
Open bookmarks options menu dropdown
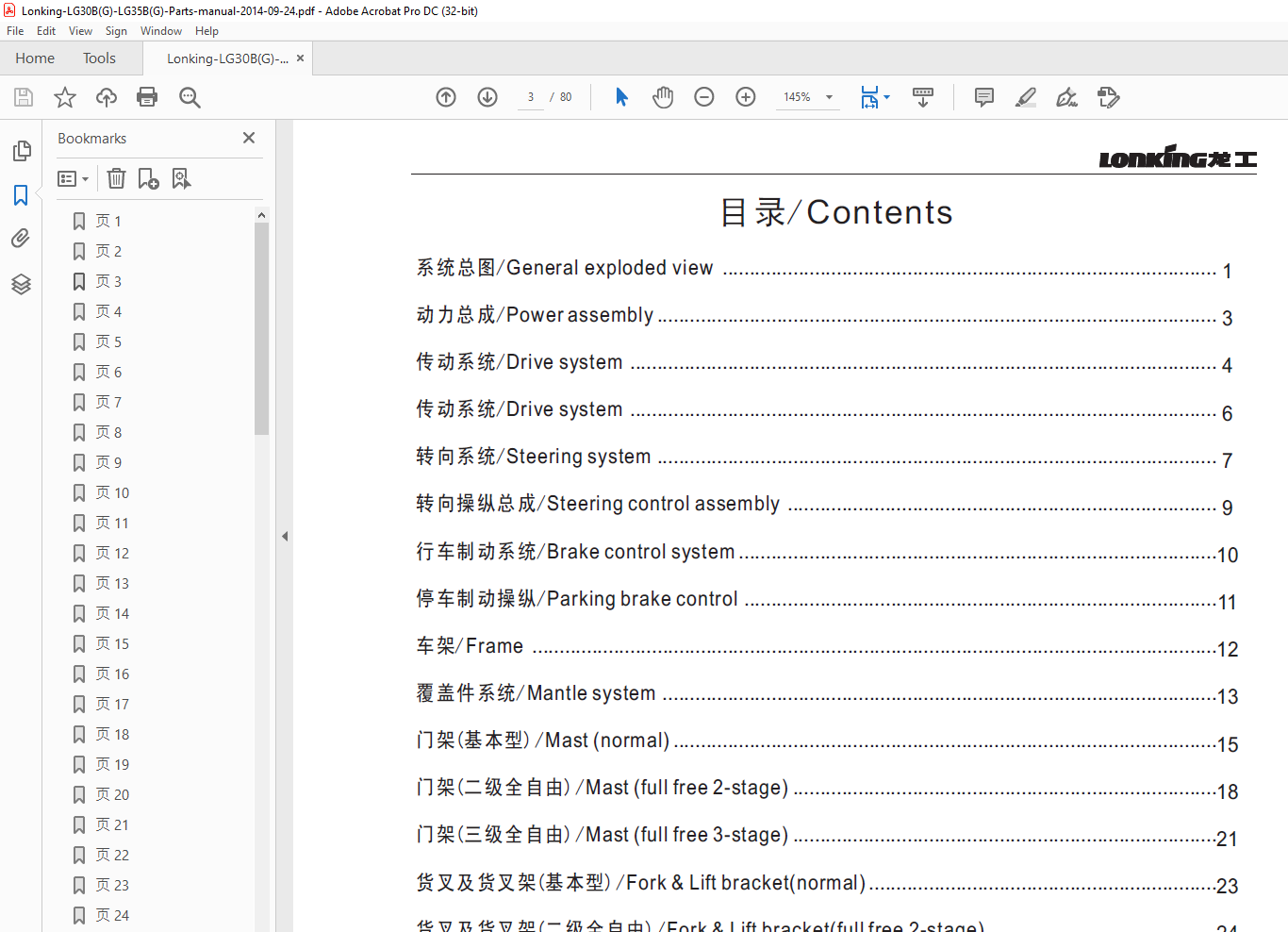[73, 178]
